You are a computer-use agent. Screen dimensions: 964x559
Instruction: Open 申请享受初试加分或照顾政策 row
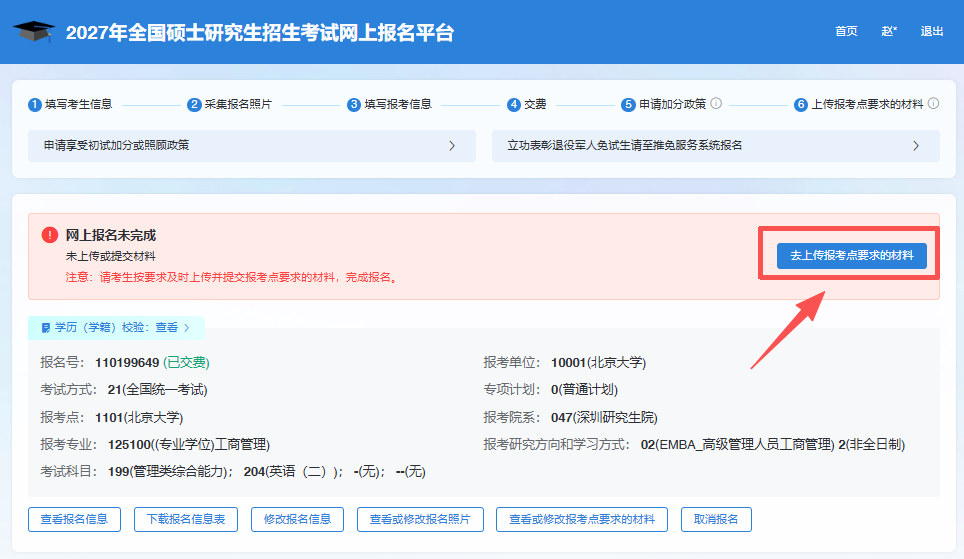tap(252, 146)
